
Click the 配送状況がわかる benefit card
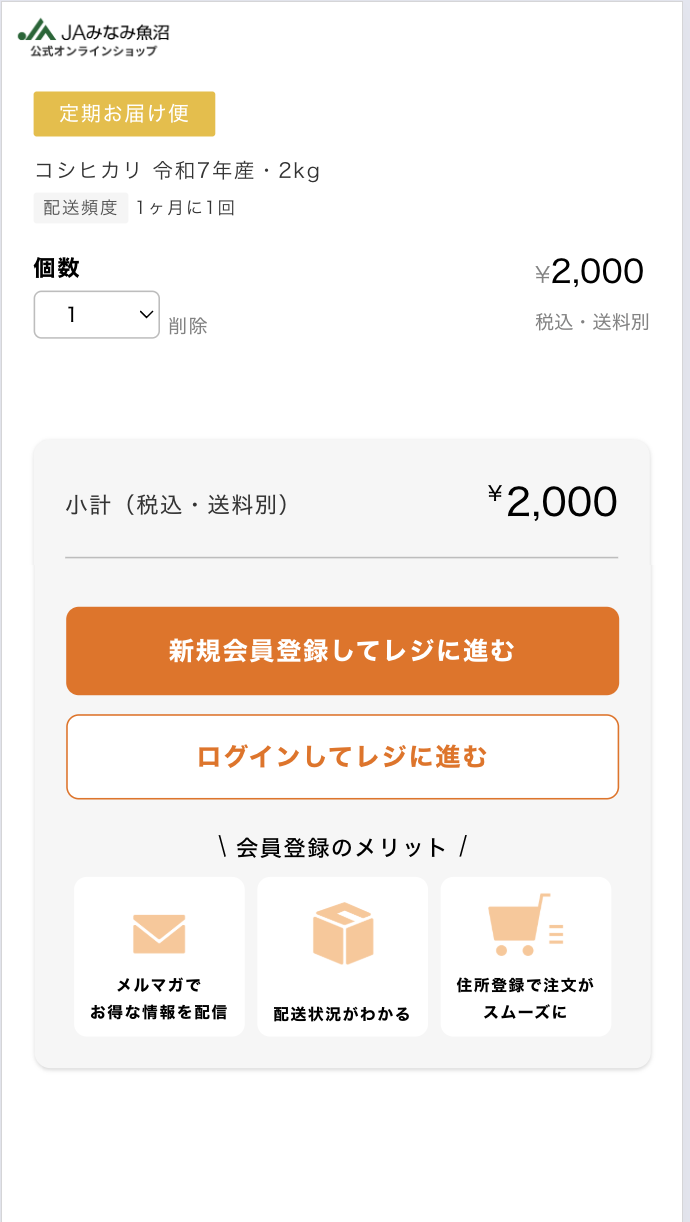point(342,956)
